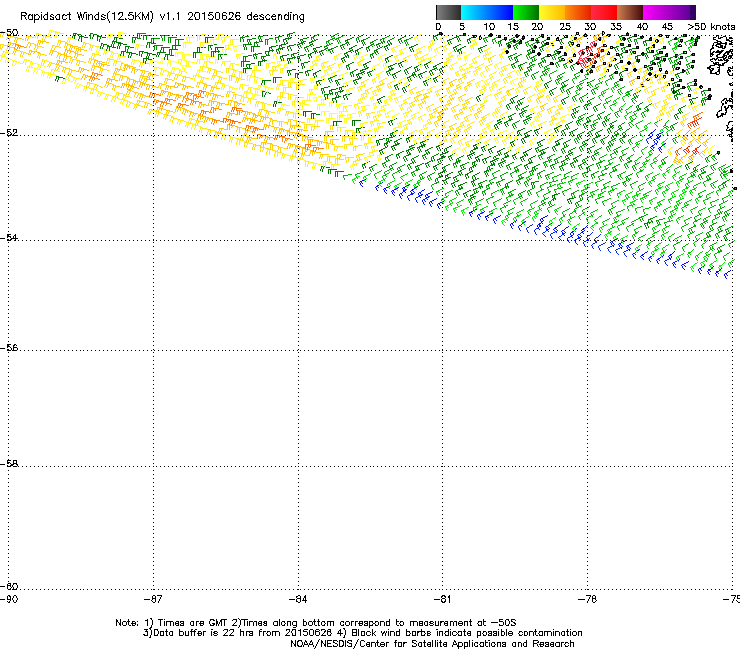Click the '20150626 descending' date text in title
This screenshot has height=650, width=740.
[246, 17]
